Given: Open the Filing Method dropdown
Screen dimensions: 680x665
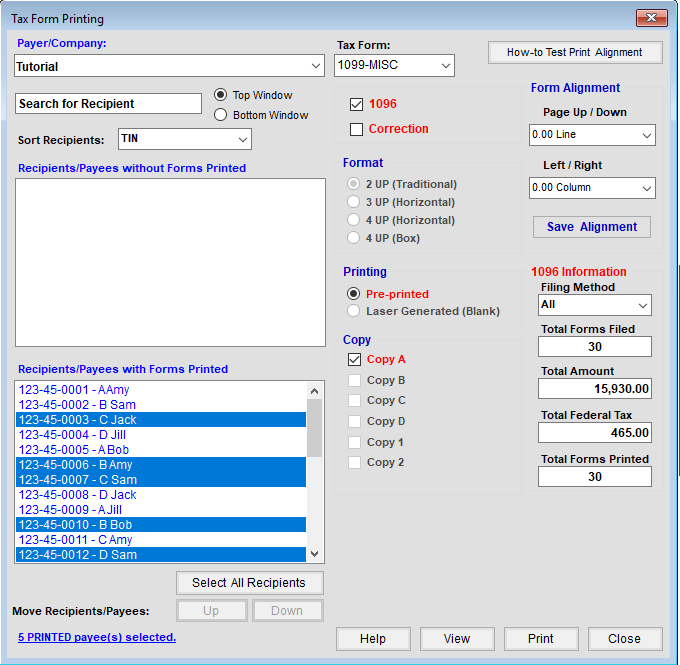Looking at the screenshot, I should (595, 305).
